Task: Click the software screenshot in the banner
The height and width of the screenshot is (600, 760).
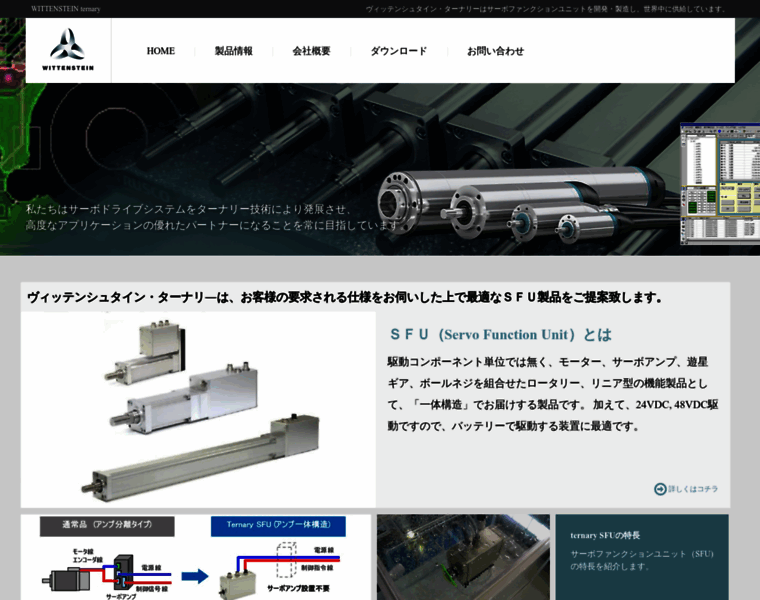Action: click(720, 183)
